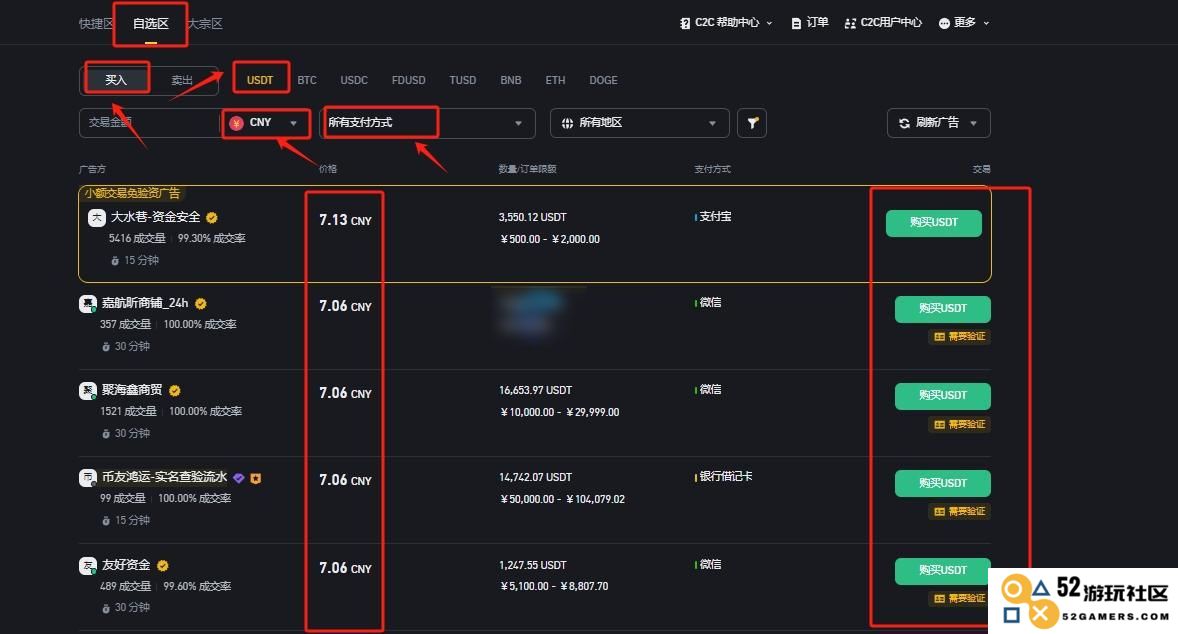
Task: Open the C2C用户中心 link
Action: click(x=883, y=23)
